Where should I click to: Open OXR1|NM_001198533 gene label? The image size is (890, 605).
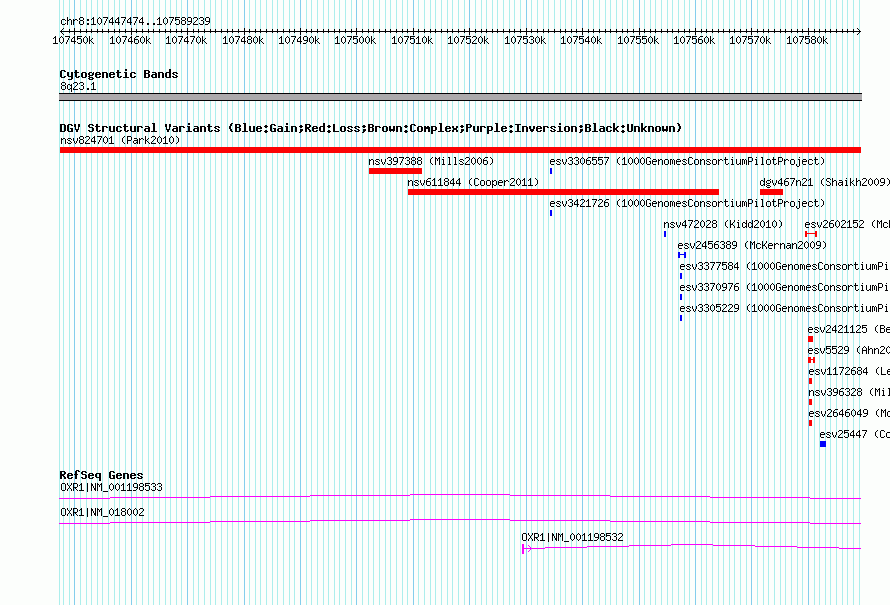coord(111,488)
